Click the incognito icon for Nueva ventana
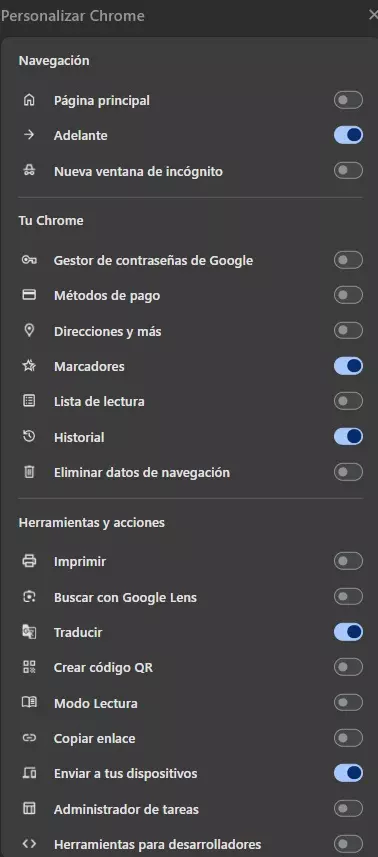The image size is (378, 857). (29, 171)
